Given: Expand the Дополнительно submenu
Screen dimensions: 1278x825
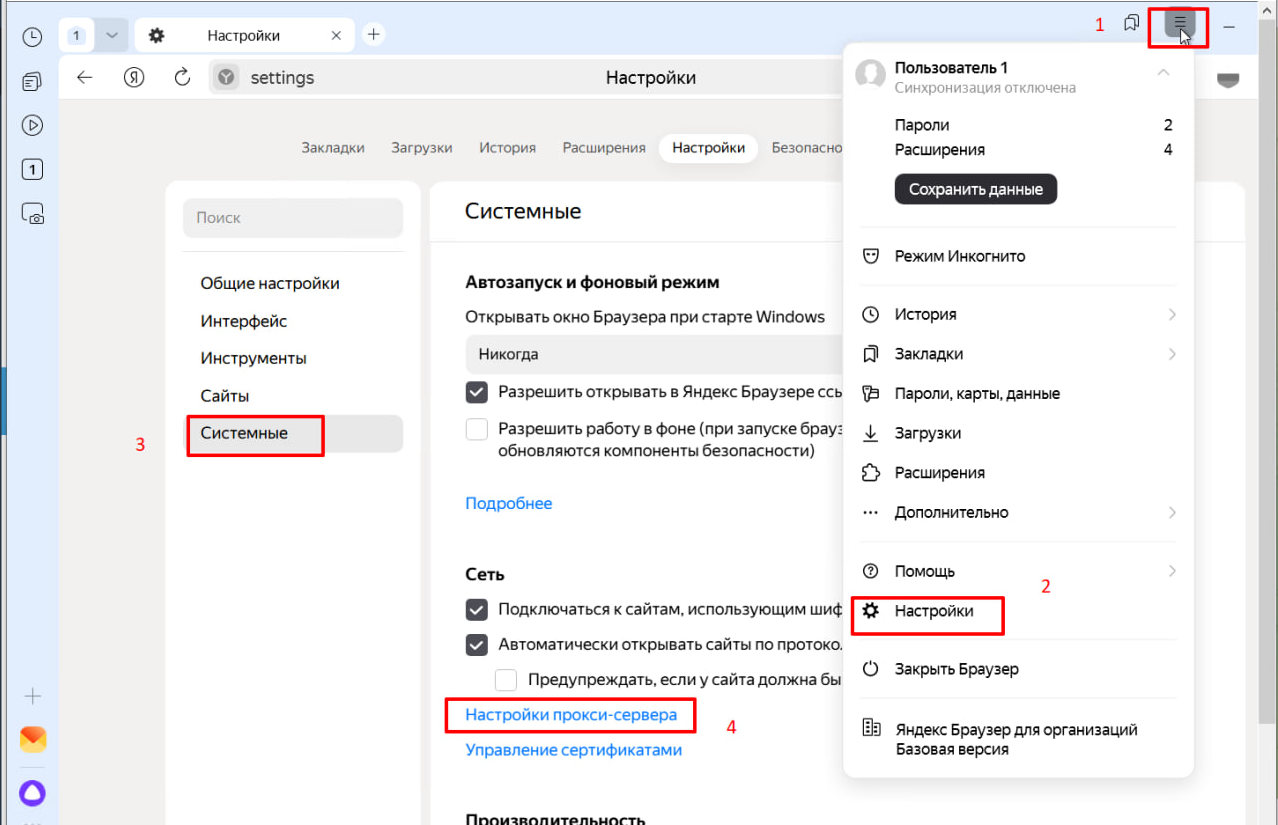Looking at the screenshot, I should pos(1172,512).
